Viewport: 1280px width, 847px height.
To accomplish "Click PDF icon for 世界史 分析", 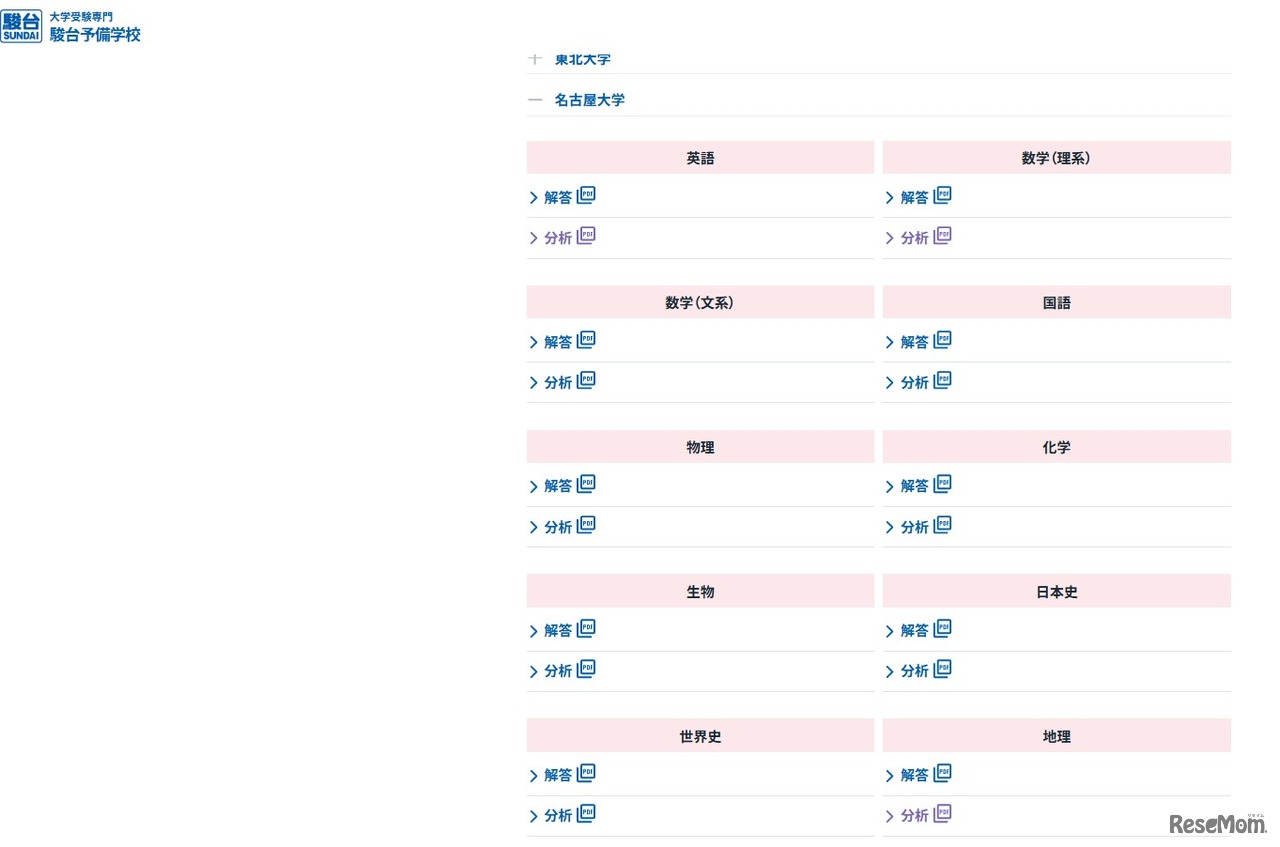I will [x=586, y=814].
